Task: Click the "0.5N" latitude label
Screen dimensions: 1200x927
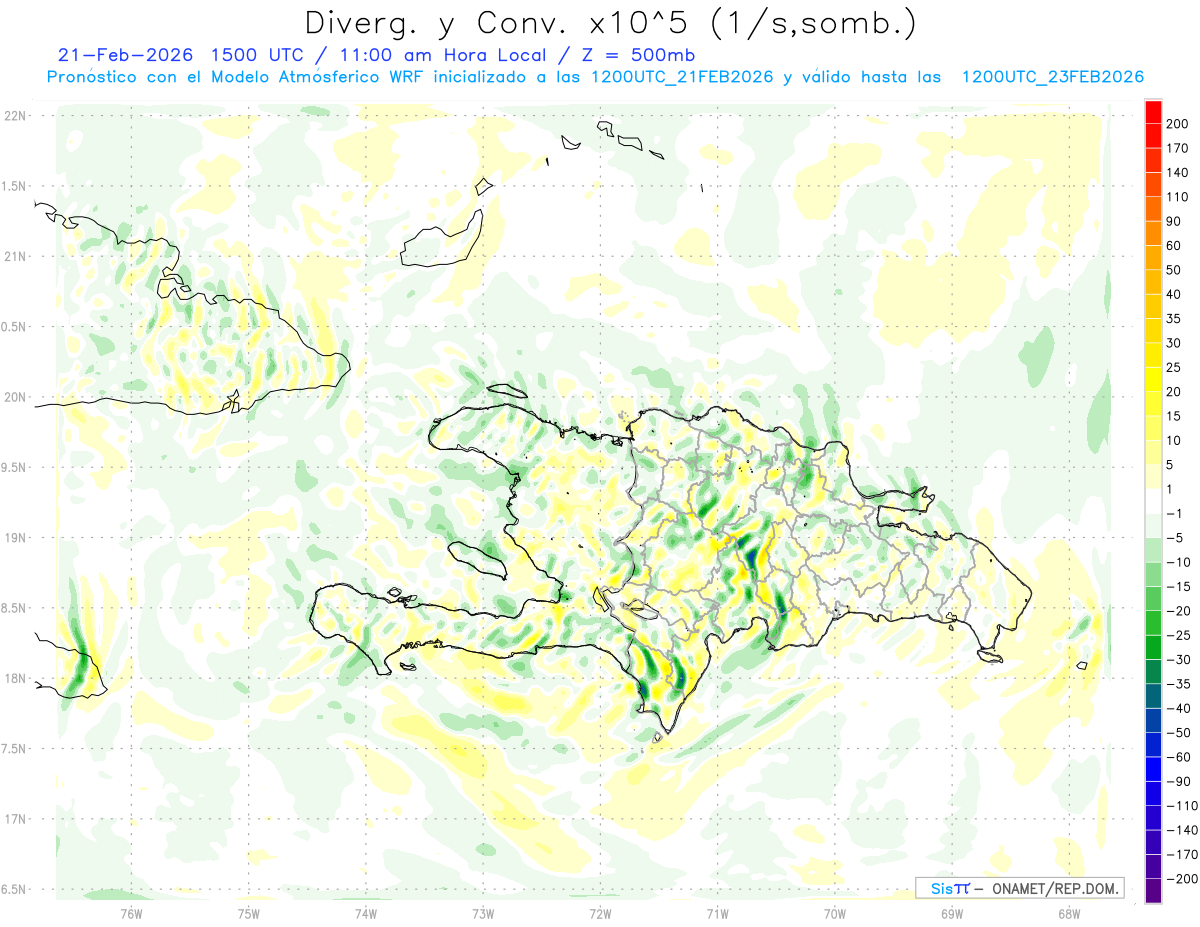Action: 14,327
